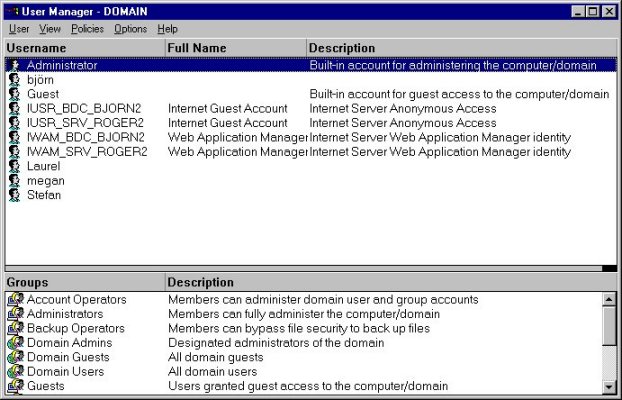622x400 pixels.
Task: Select the Administrator username text
Action: 62,65
